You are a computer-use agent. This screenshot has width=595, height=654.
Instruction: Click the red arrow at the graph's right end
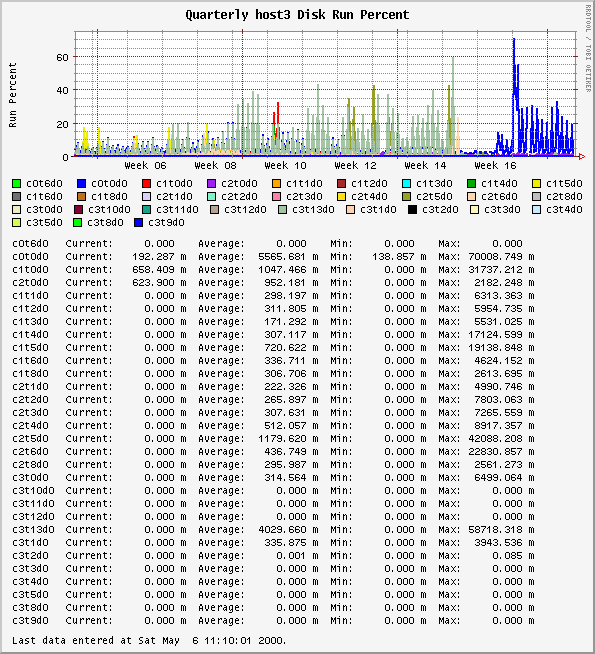(x=582, y=156)
